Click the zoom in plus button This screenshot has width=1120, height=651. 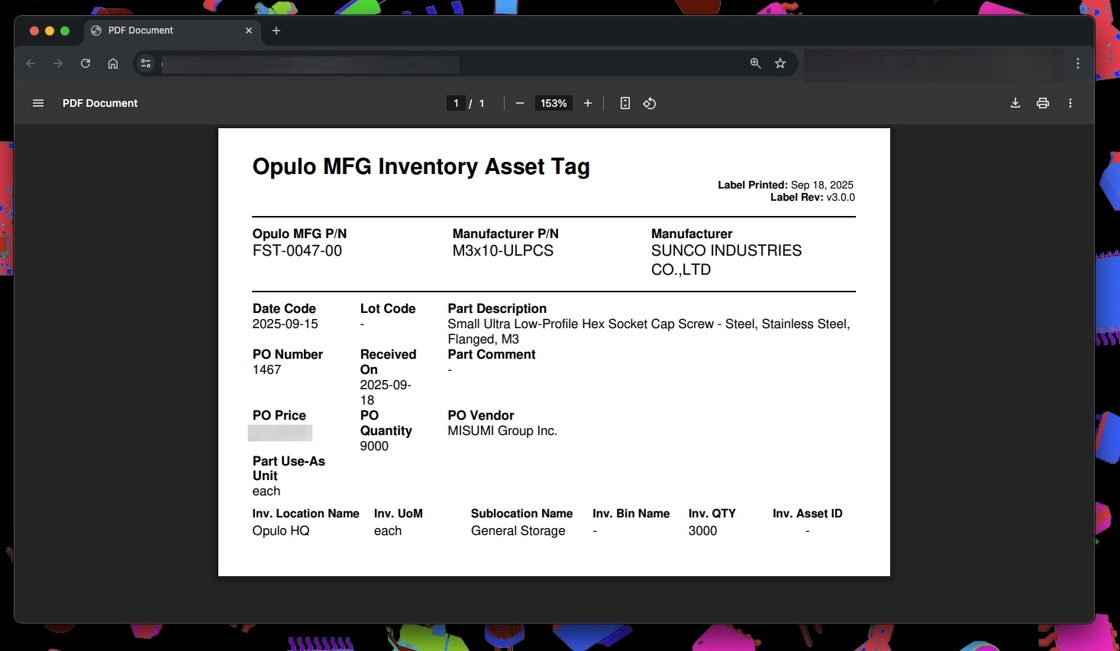587,103
